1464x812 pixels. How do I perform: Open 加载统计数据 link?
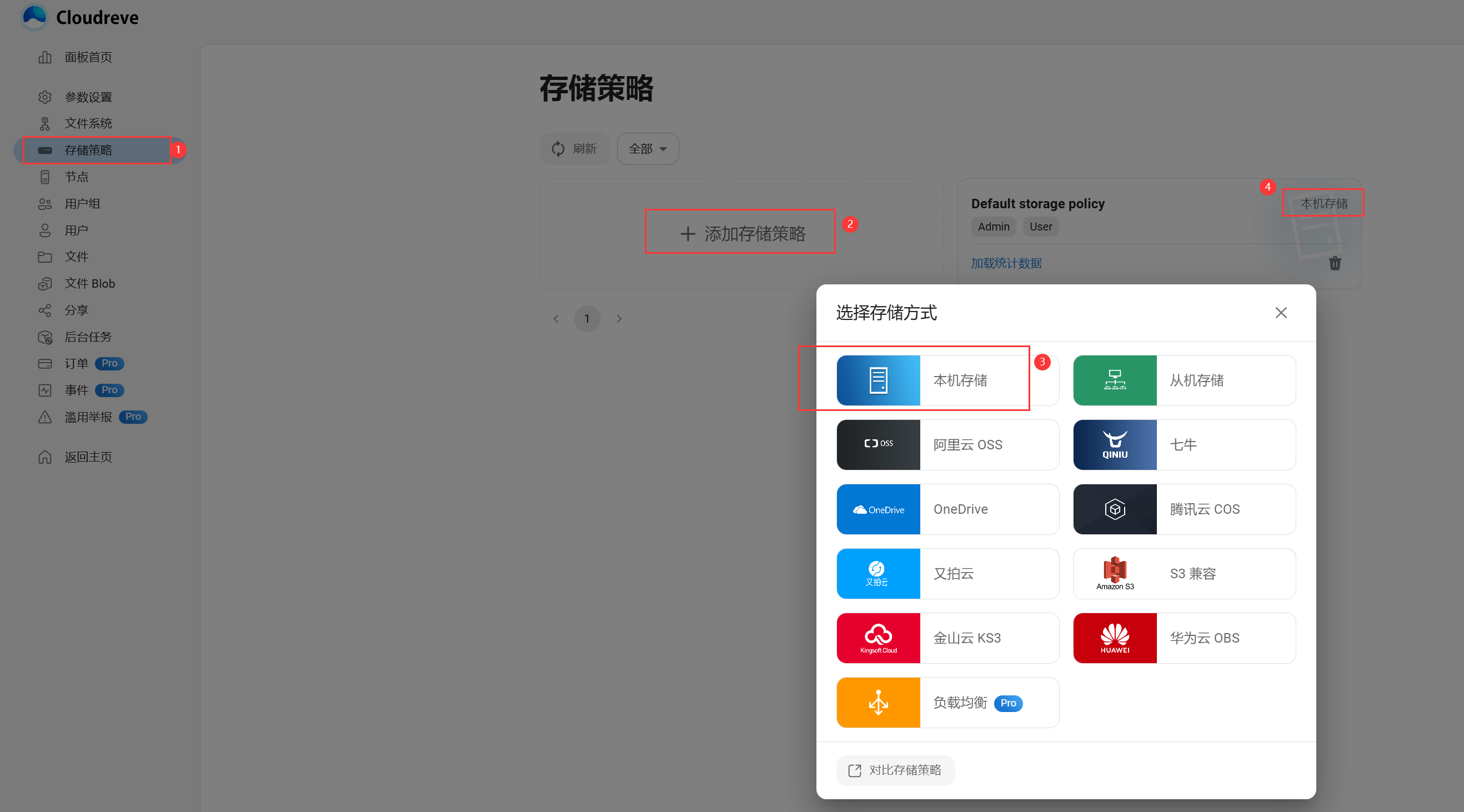1006,263
